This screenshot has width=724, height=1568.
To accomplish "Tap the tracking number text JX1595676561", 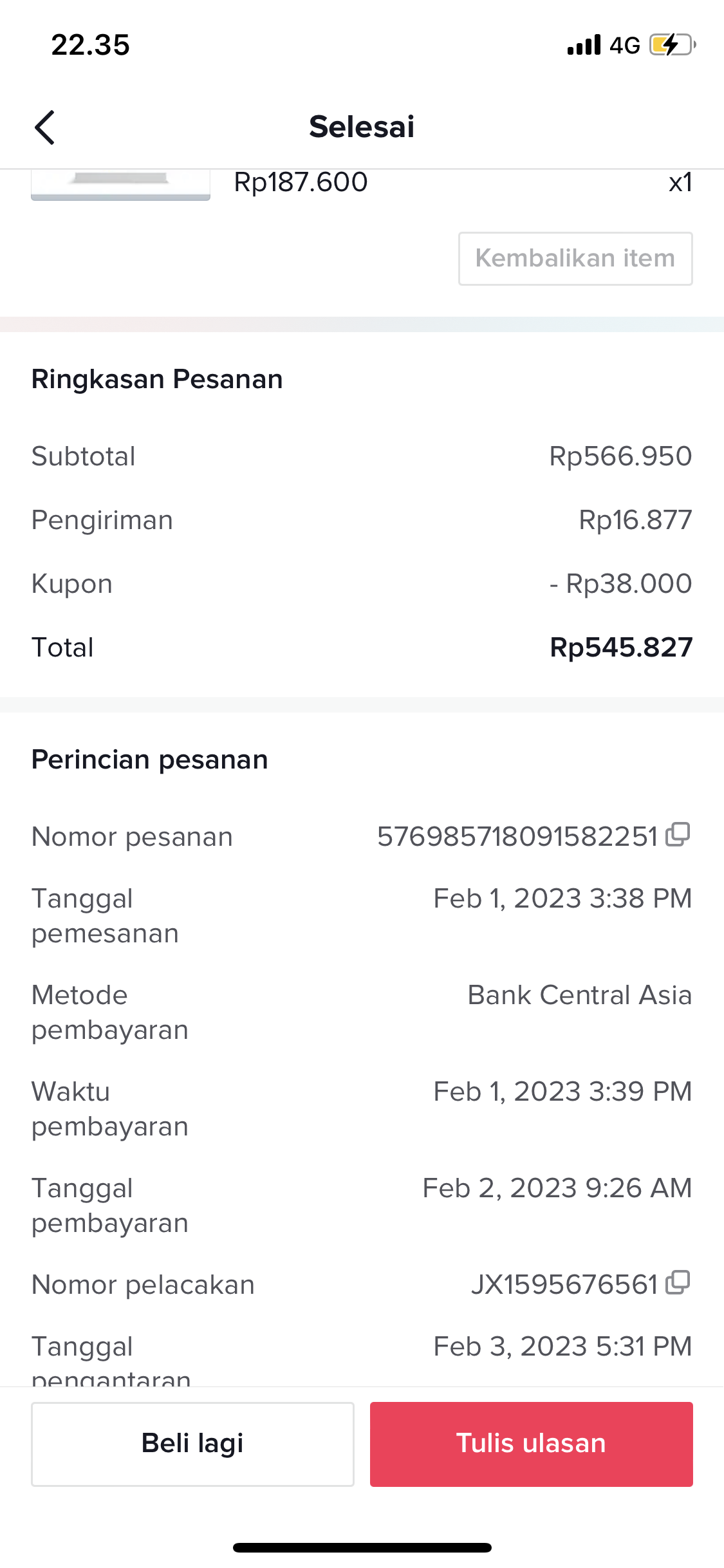I will pos(564,1285).
